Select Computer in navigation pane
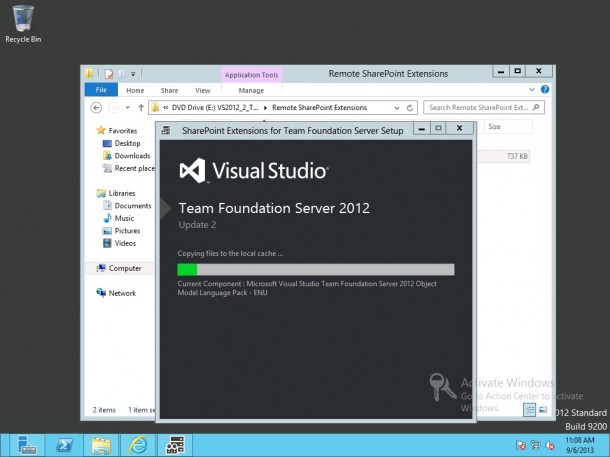This screenshot has width=610, height=457. (x=125, y=268)
